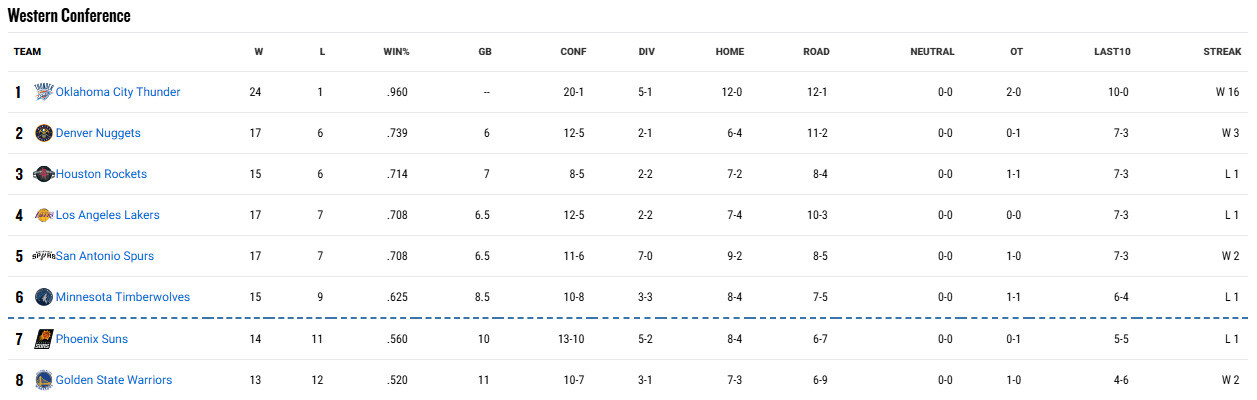Open the Golden State Warriors link

tap(114, 380)
